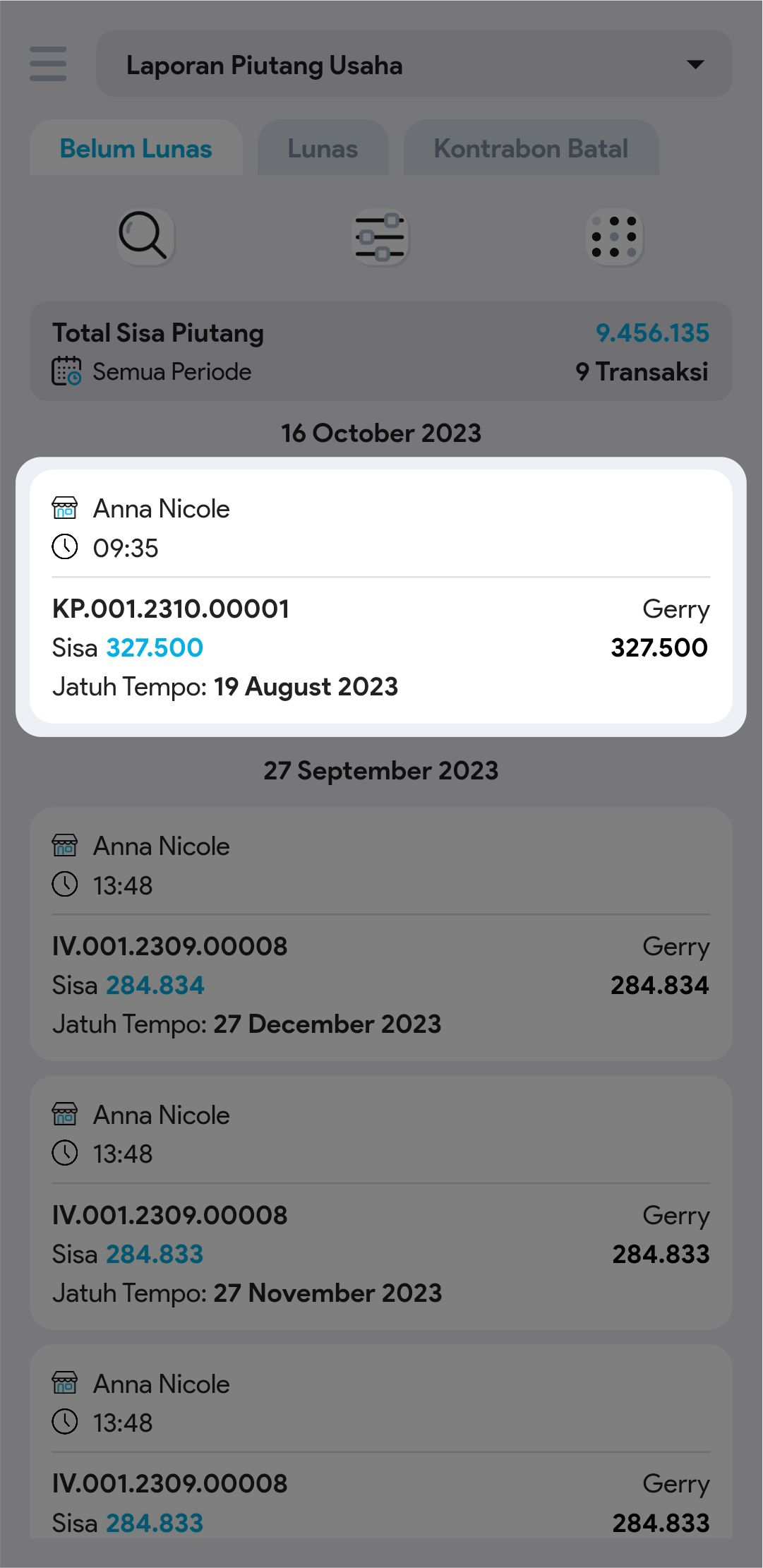The image size is (763, 1568).
Task: Open the Kontrabon Batal tab
Action: [x=531, y=149]
